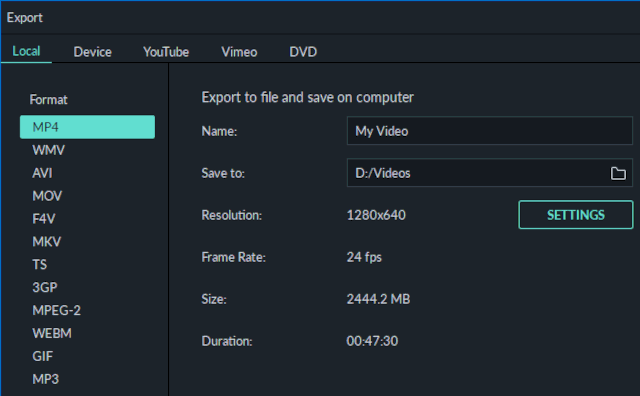Pick the TS format
The image size is (640, 396).
(x=40, y=265)
